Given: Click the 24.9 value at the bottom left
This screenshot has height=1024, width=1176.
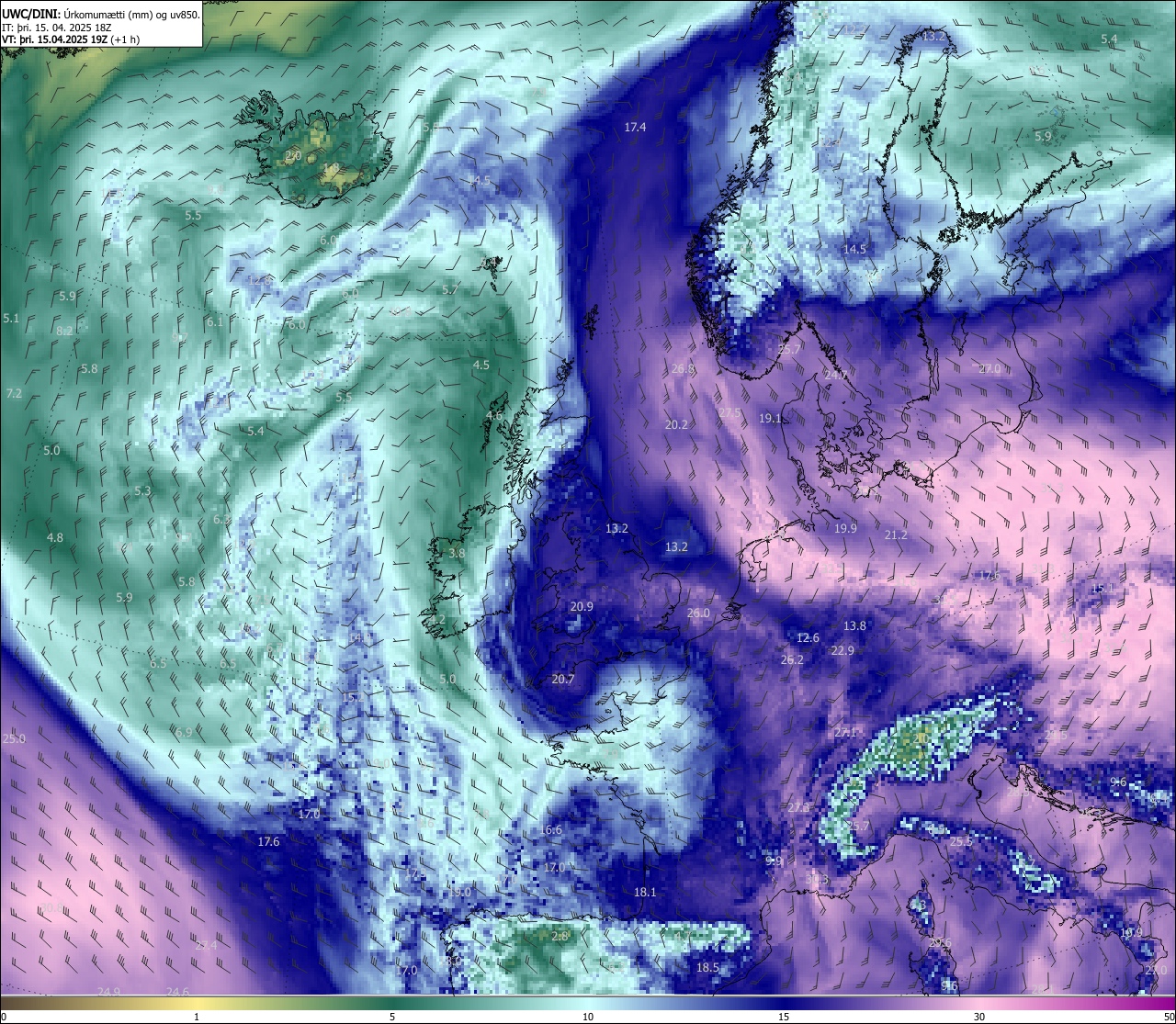Looking at the screenshot, I should click(108, 992).
